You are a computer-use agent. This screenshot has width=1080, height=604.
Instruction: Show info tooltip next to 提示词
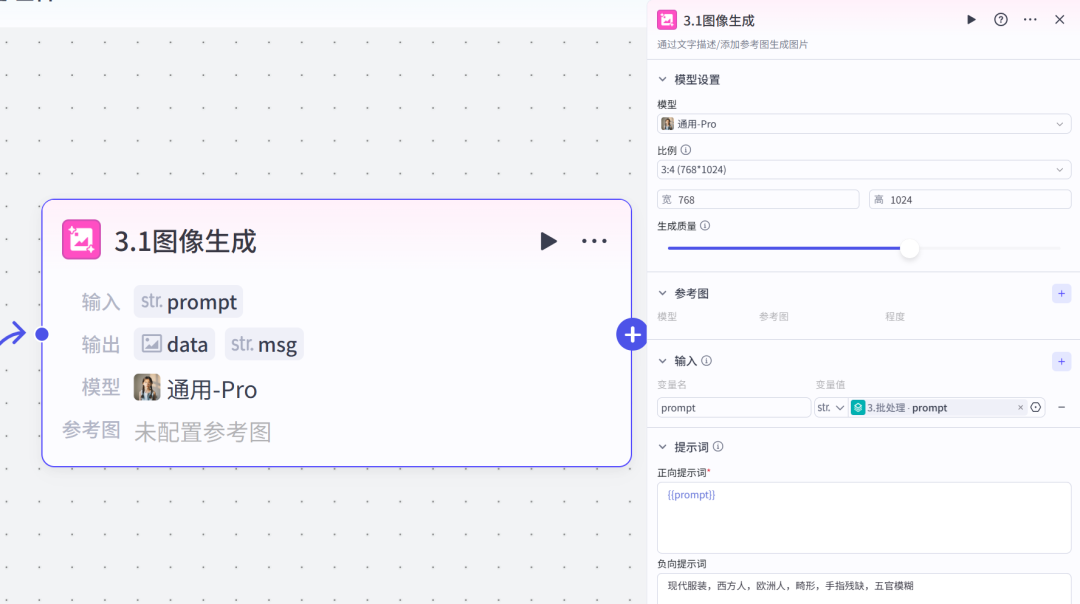(718, 447)
